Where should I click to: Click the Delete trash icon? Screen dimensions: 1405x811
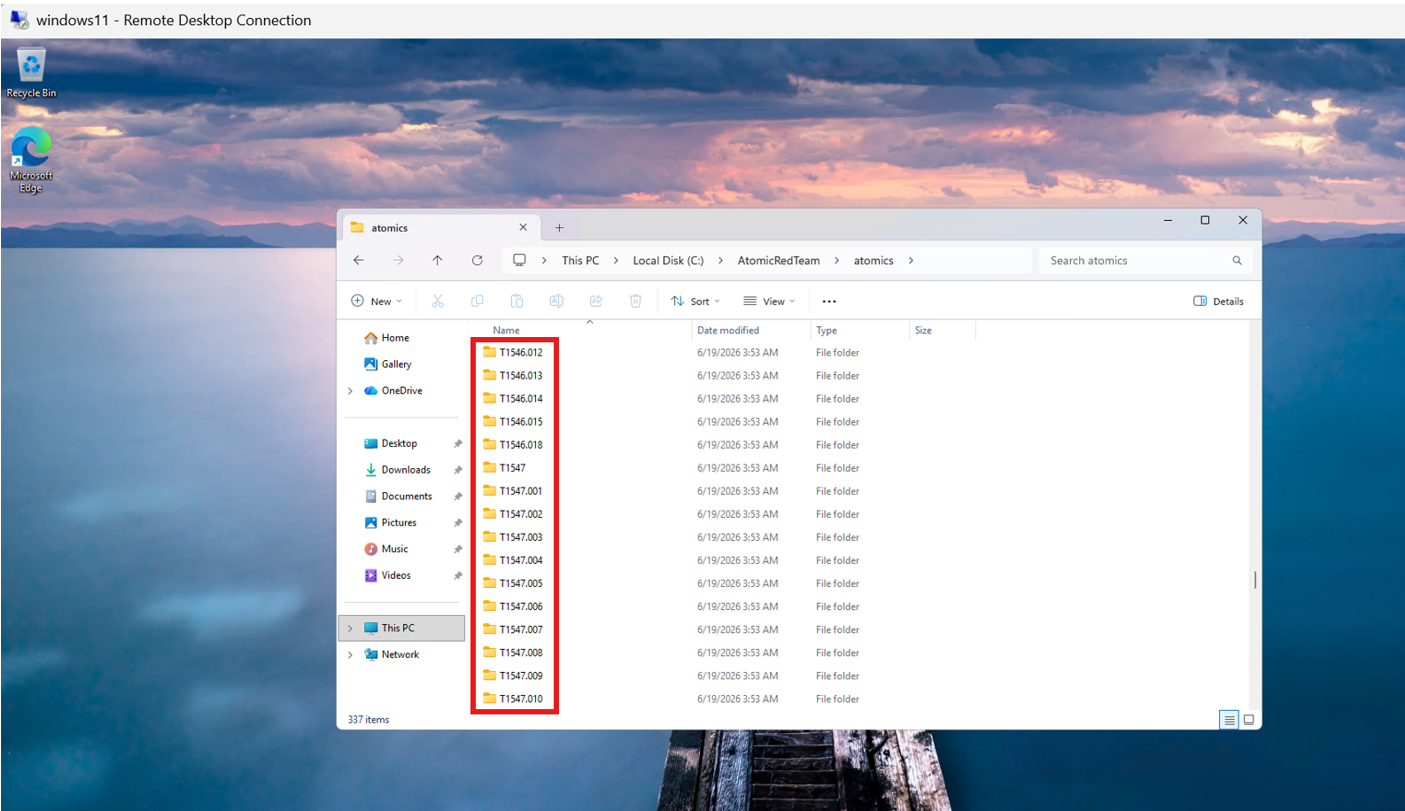[x=635, y=301]
